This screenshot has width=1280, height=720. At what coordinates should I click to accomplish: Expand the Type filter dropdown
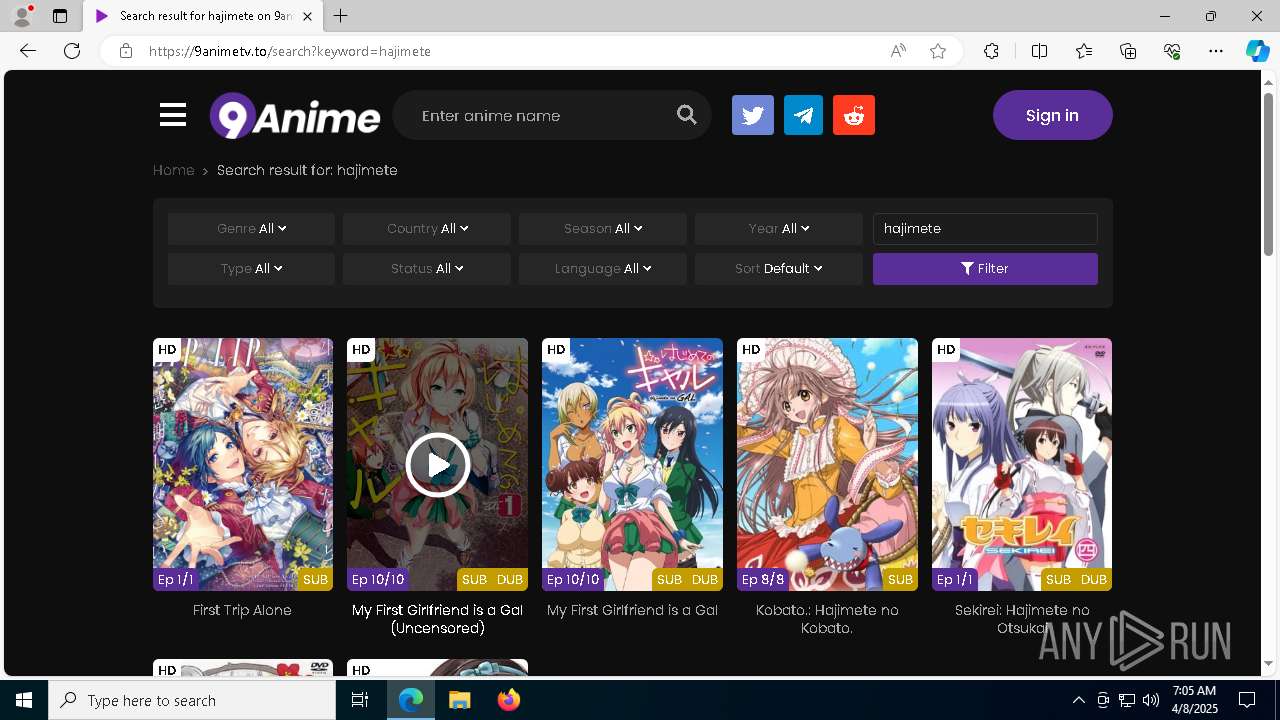[x=251, y=268]
